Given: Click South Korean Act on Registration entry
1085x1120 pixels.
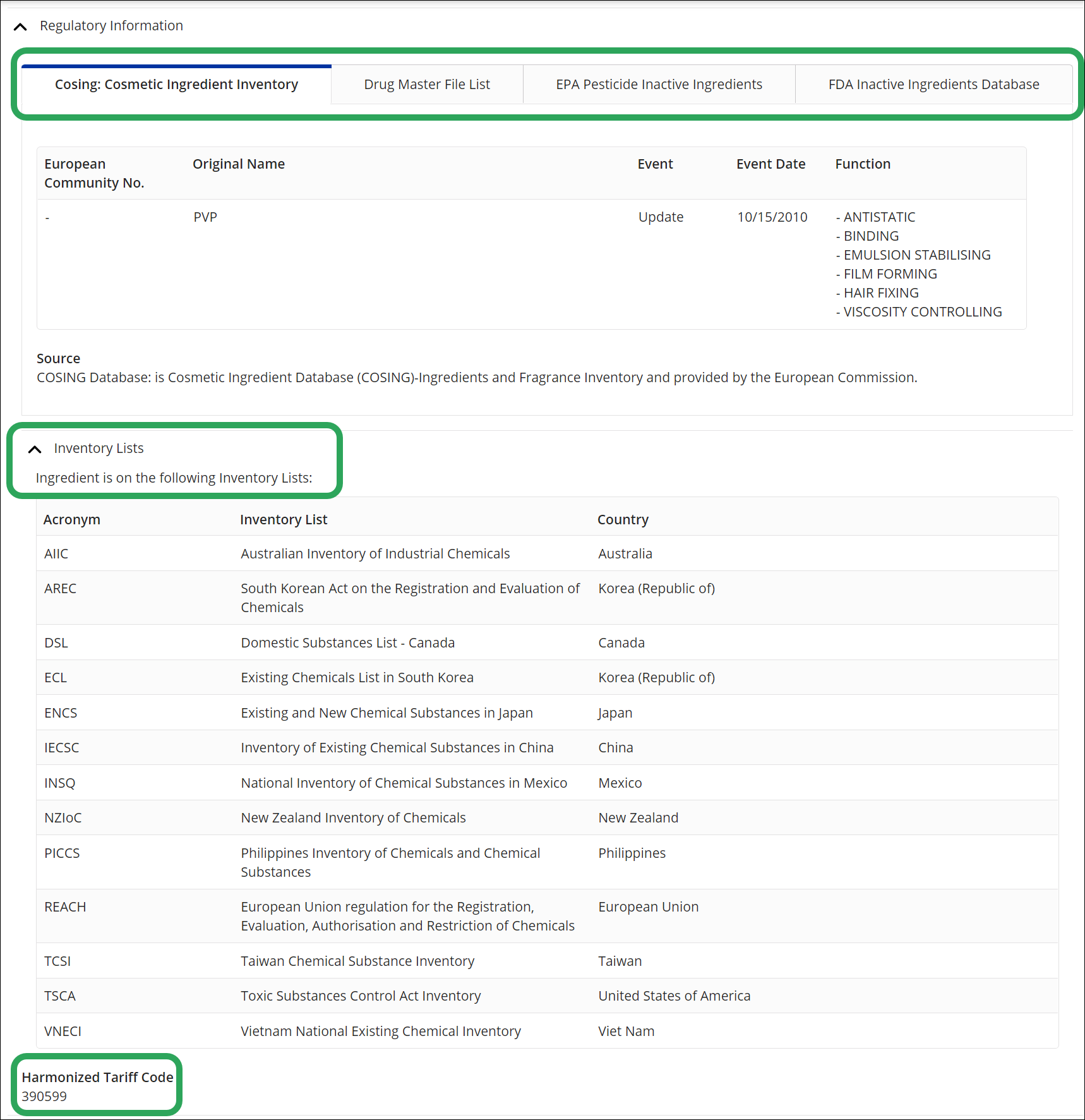Looking at the screenshot, I should [410, 598].
